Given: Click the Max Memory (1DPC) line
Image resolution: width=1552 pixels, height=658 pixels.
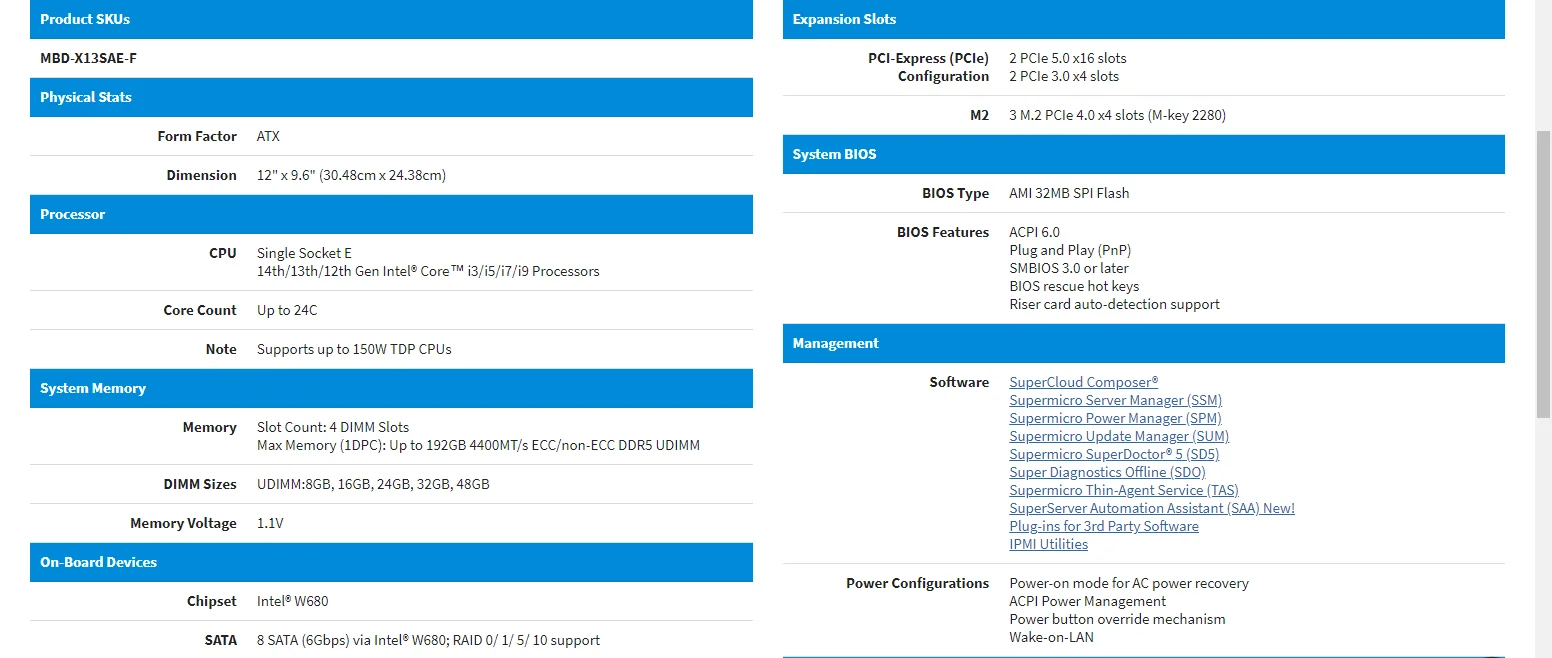Looking at the screenshot, I should (x=478, y=445).
